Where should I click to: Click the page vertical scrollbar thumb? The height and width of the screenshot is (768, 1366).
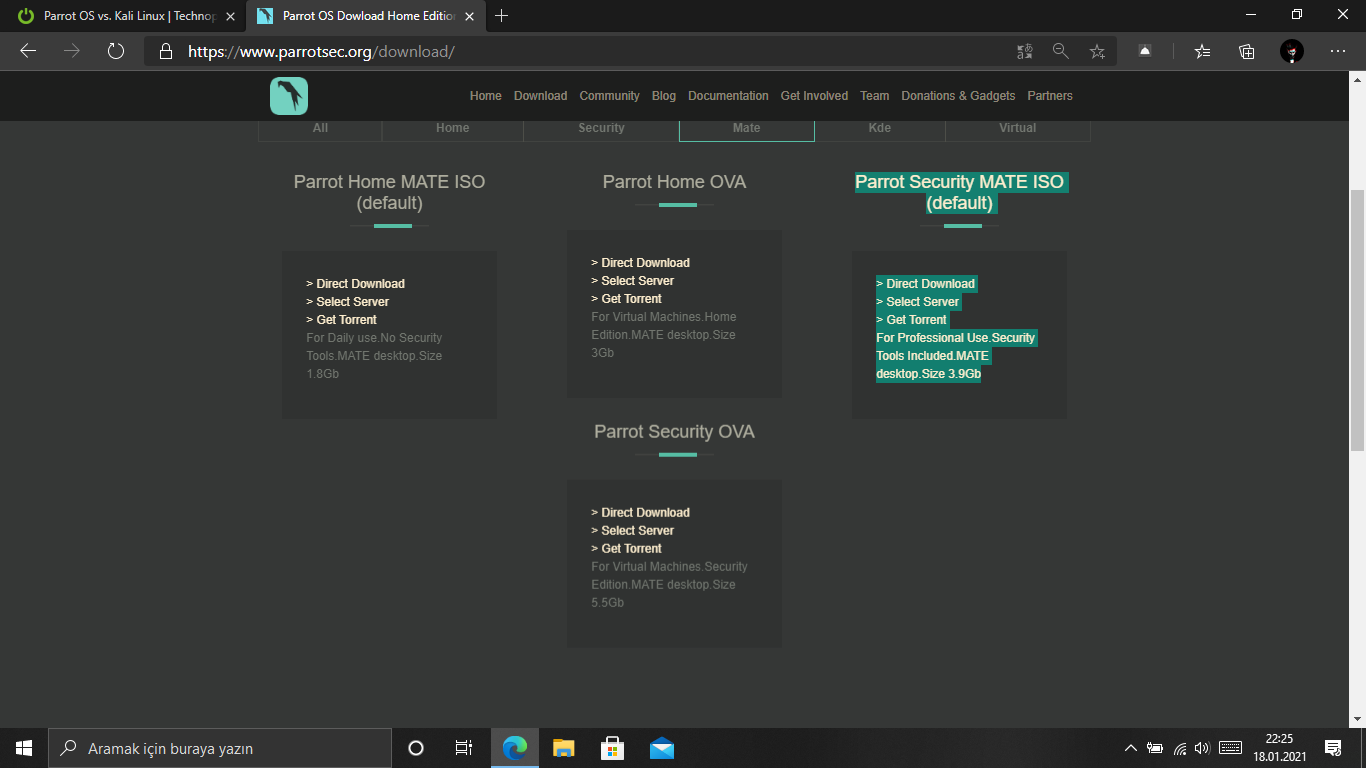click(1357, 319)
